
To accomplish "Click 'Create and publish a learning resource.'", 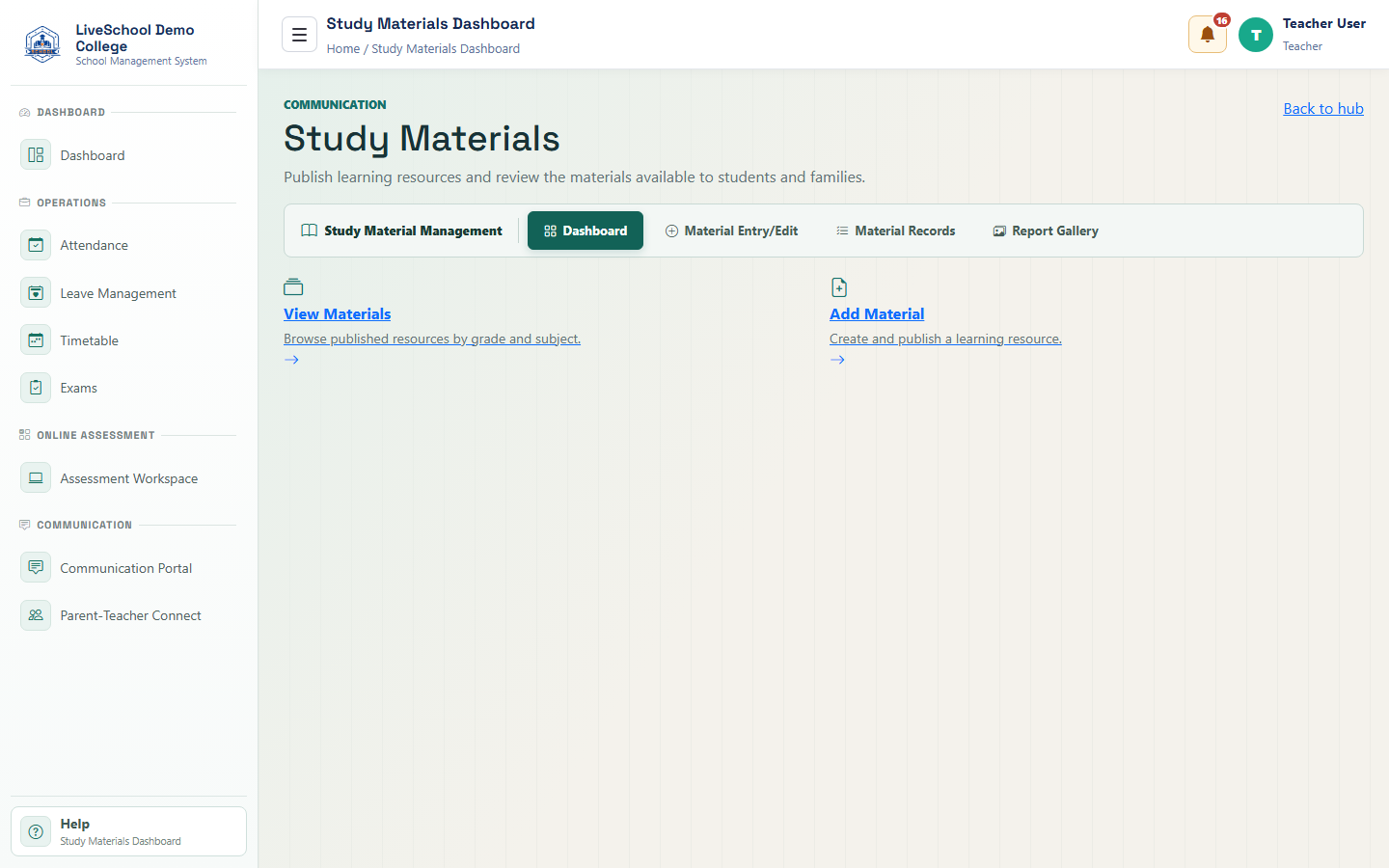I will tap(945, 339).
